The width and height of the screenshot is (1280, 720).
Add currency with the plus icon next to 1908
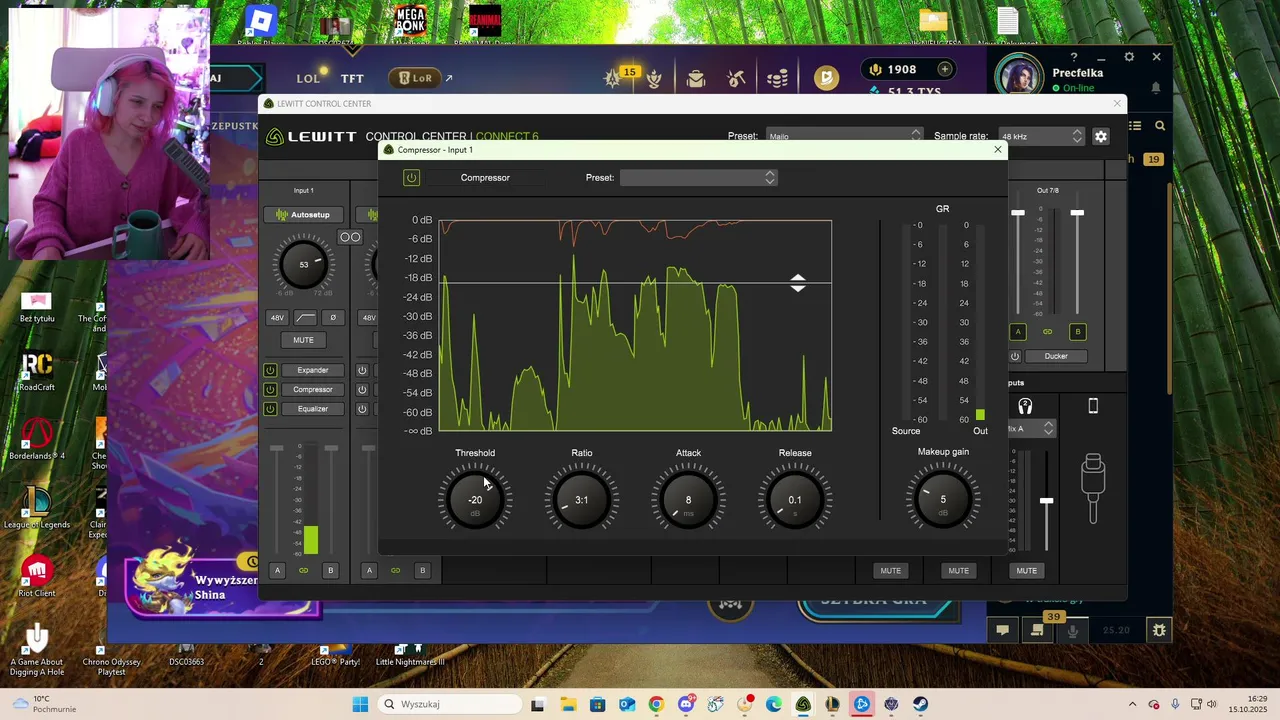944,69
